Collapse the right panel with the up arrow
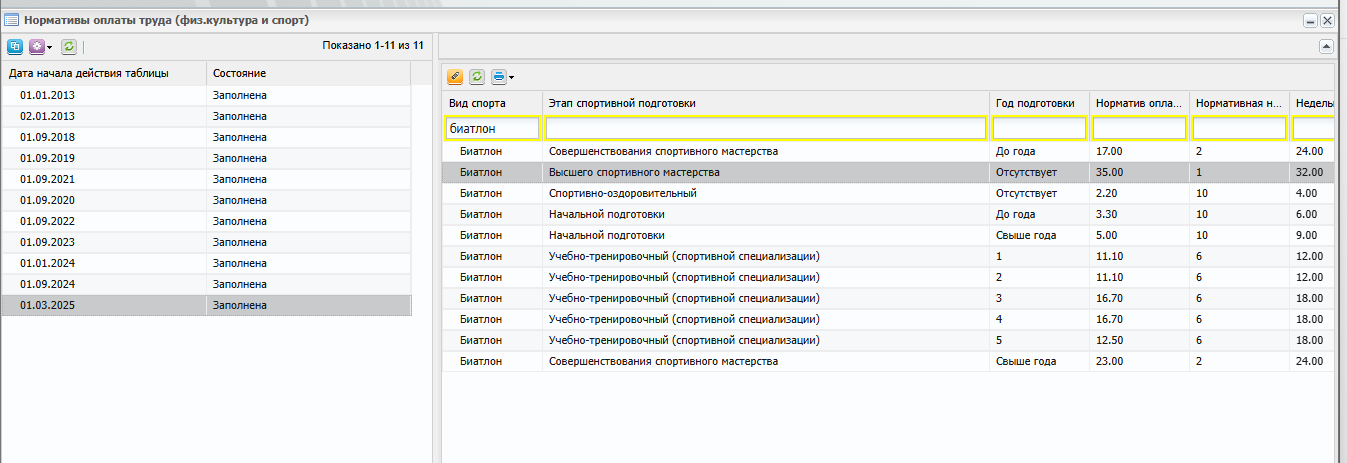1347x463 pixels. (x=1326, y=46)
